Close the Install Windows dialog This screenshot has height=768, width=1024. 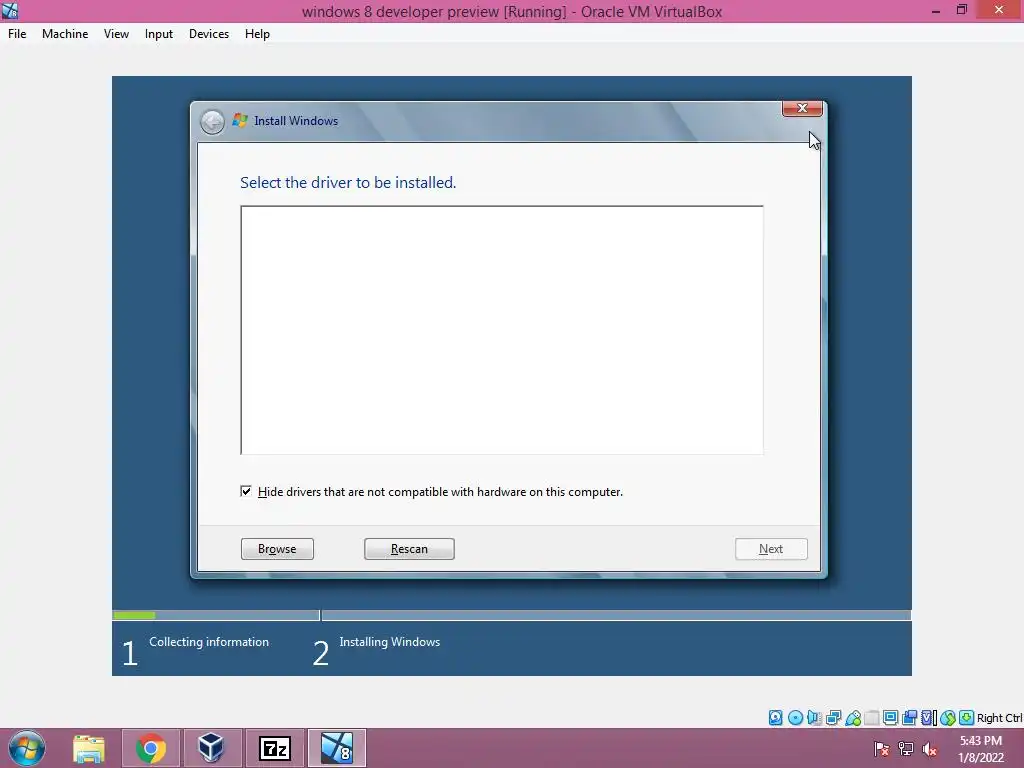(x=802, y=108)
